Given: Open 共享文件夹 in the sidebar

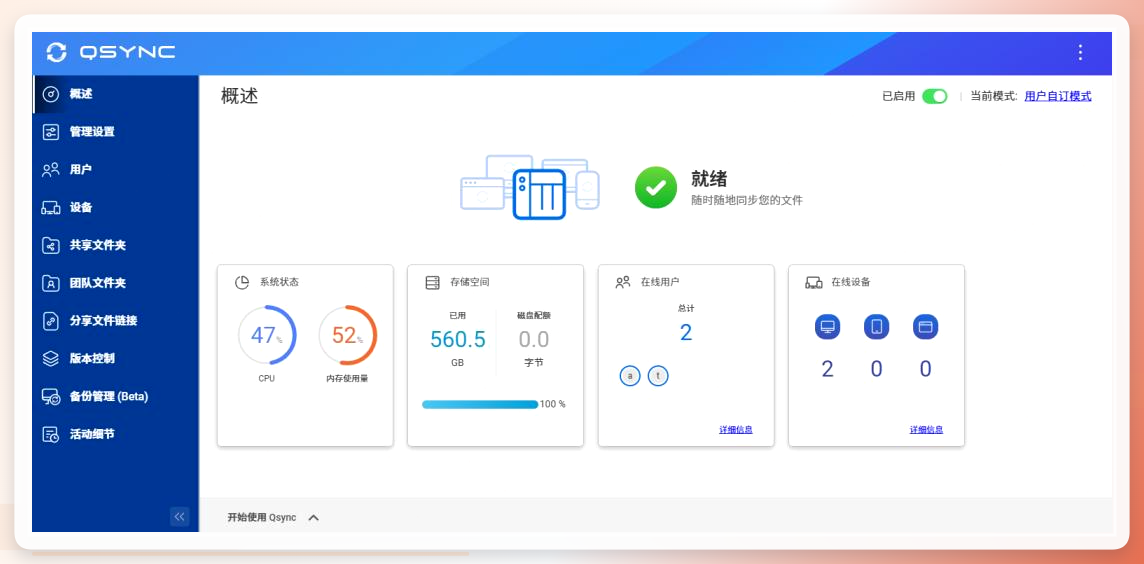Looking at the screenshot, I should pos(115,245).
